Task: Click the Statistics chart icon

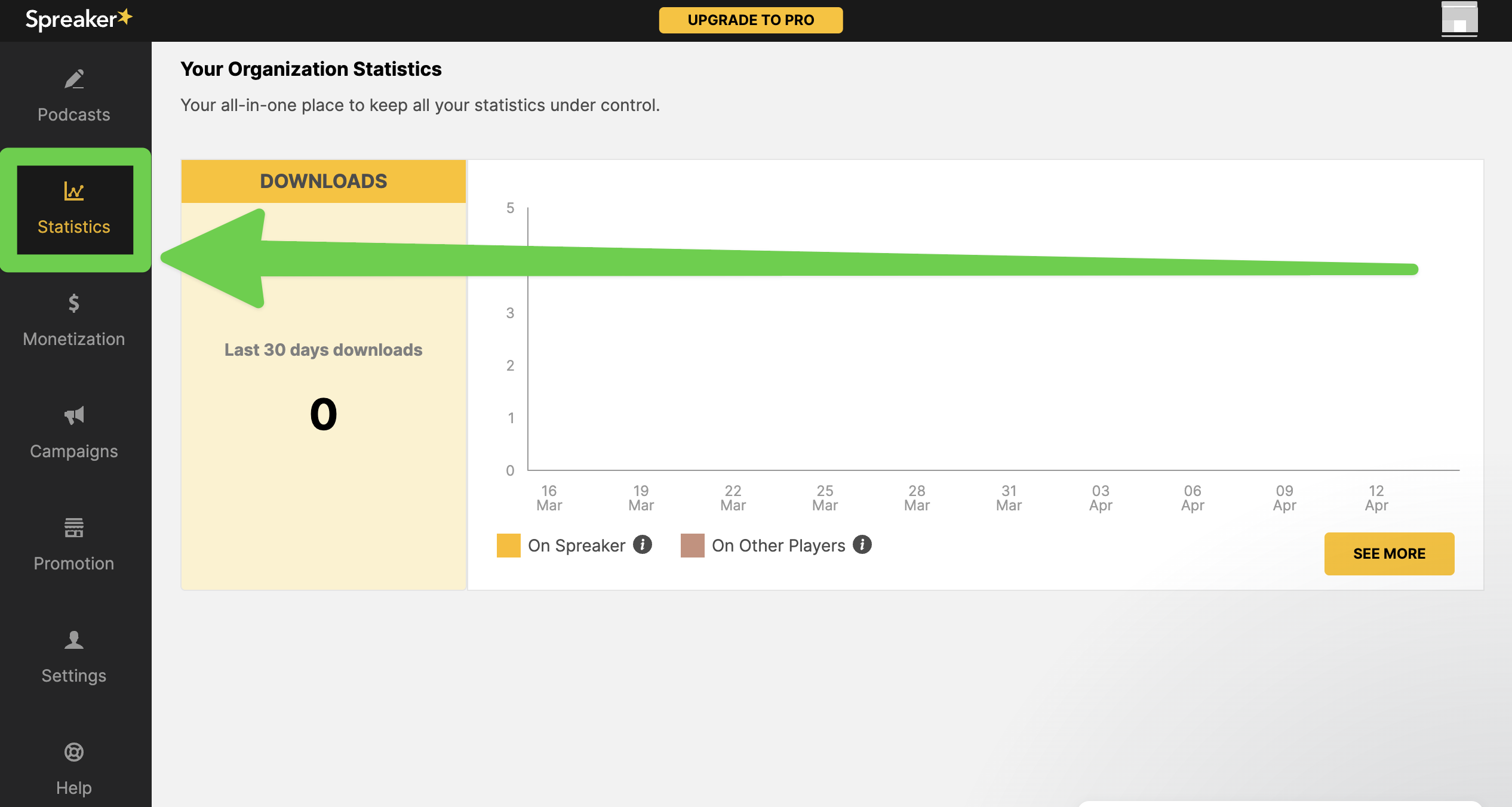Action: click(x=74, y=191)
